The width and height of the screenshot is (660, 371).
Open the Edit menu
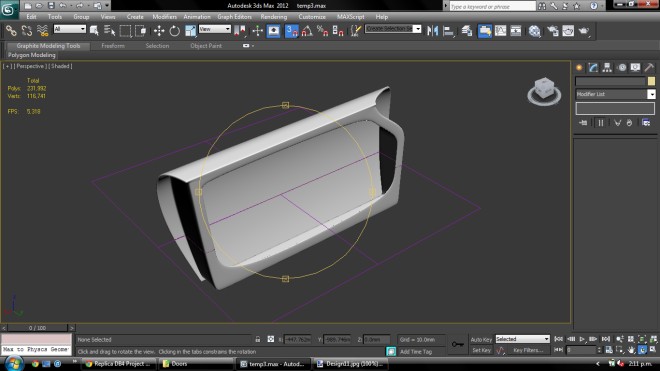point(31,17)
